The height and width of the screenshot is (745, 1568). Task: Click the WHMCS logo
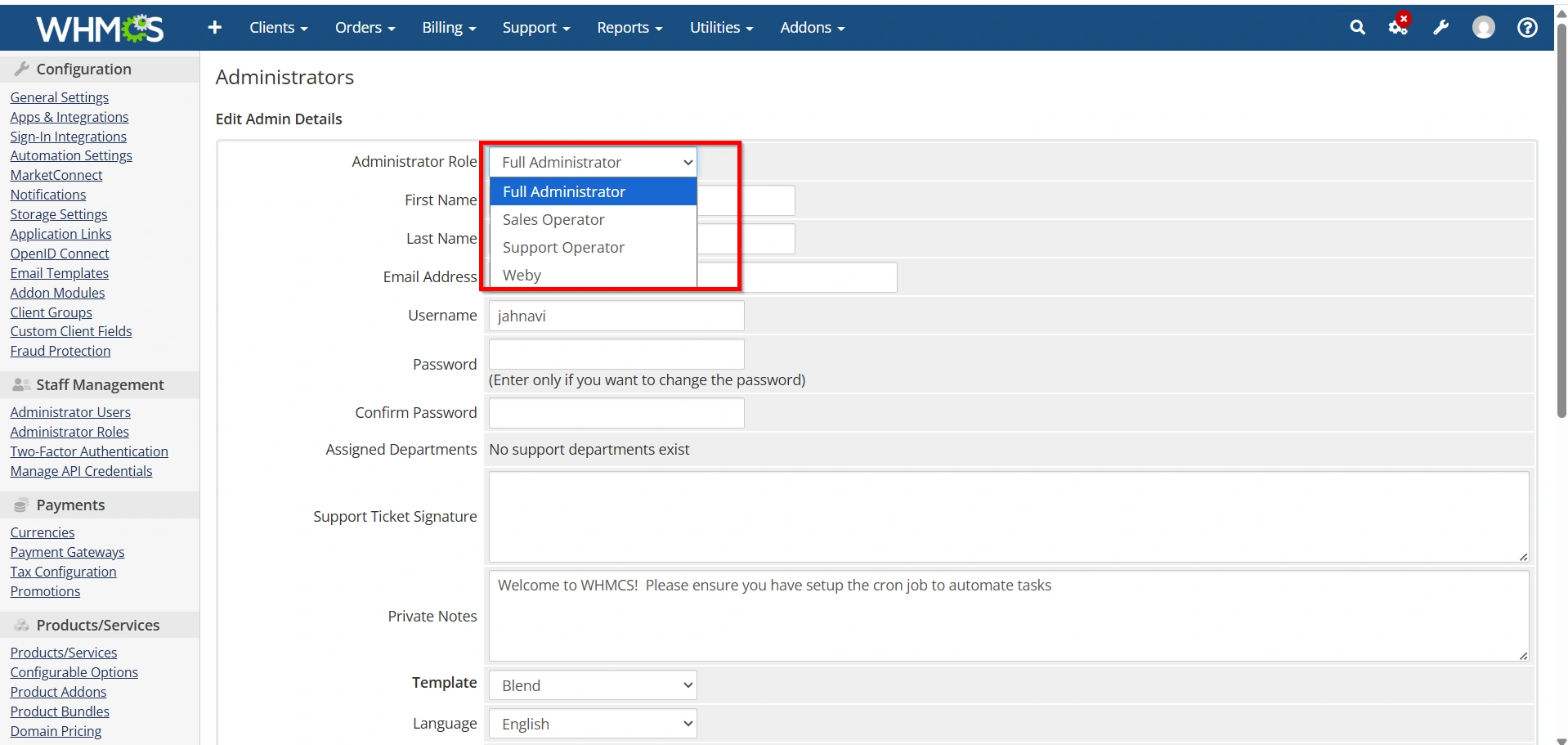100,29
